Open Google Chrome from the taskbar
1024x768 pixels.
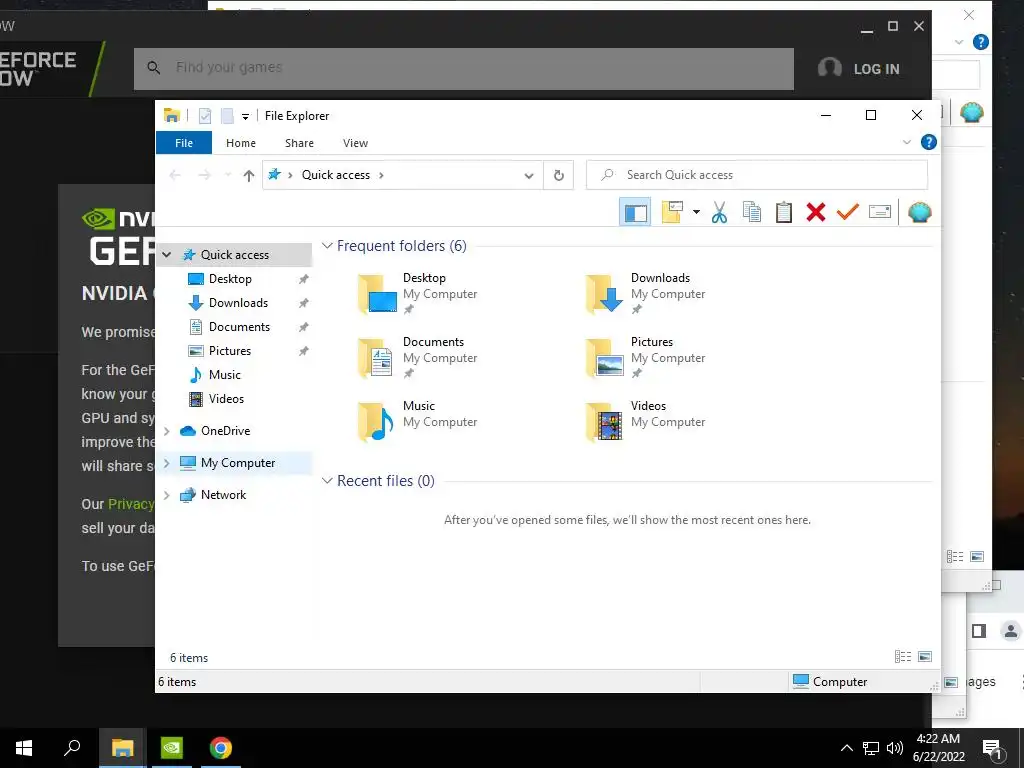221,748
